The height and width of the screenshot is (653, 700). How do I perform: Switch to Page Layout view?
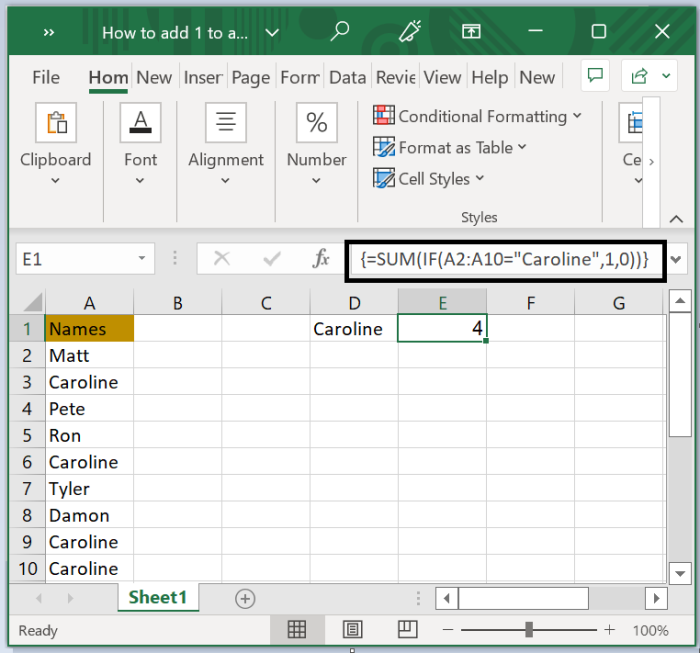352,630
